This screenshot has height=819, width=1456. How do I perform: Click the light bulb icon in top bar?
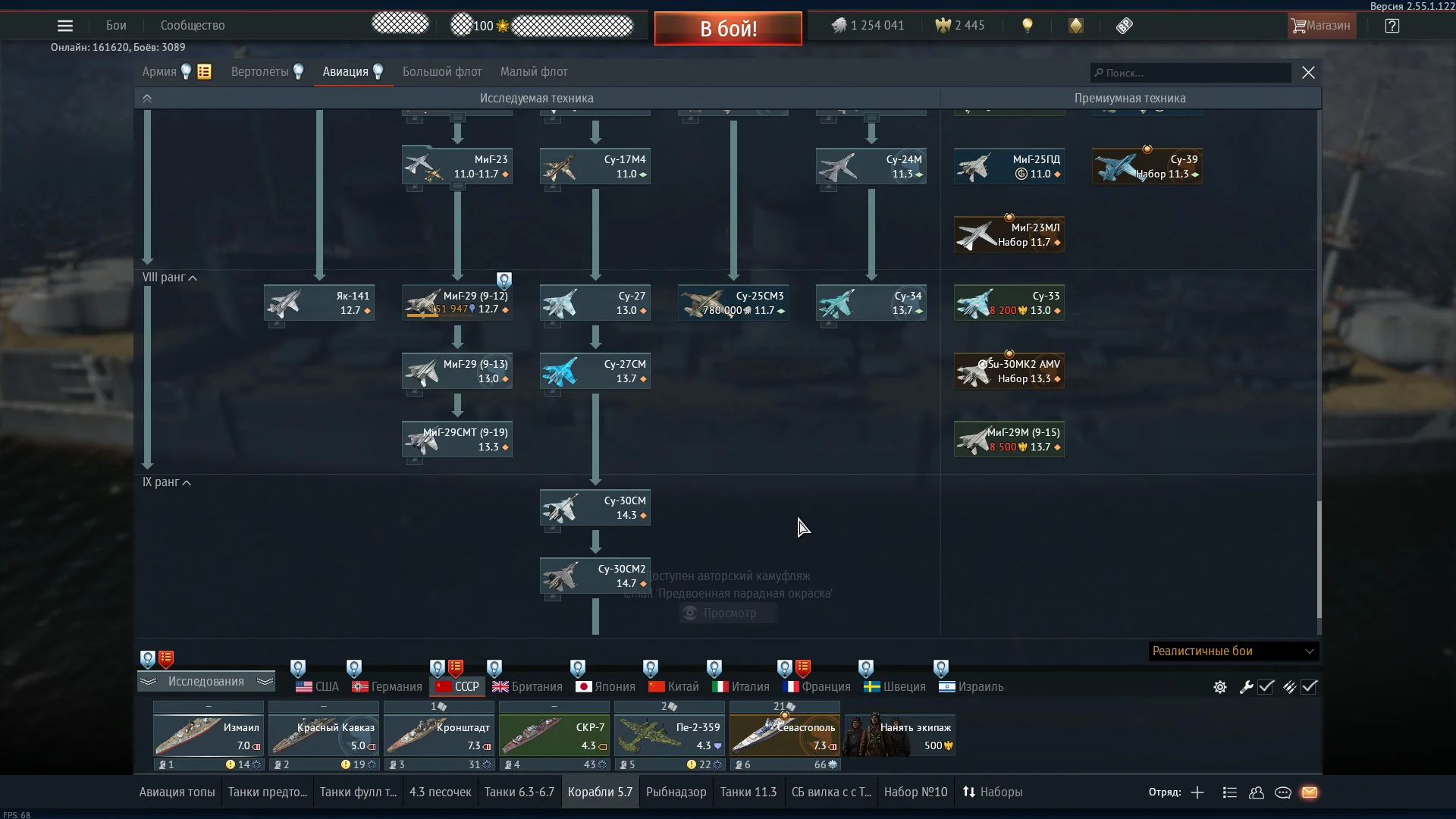coord(1028,26)
